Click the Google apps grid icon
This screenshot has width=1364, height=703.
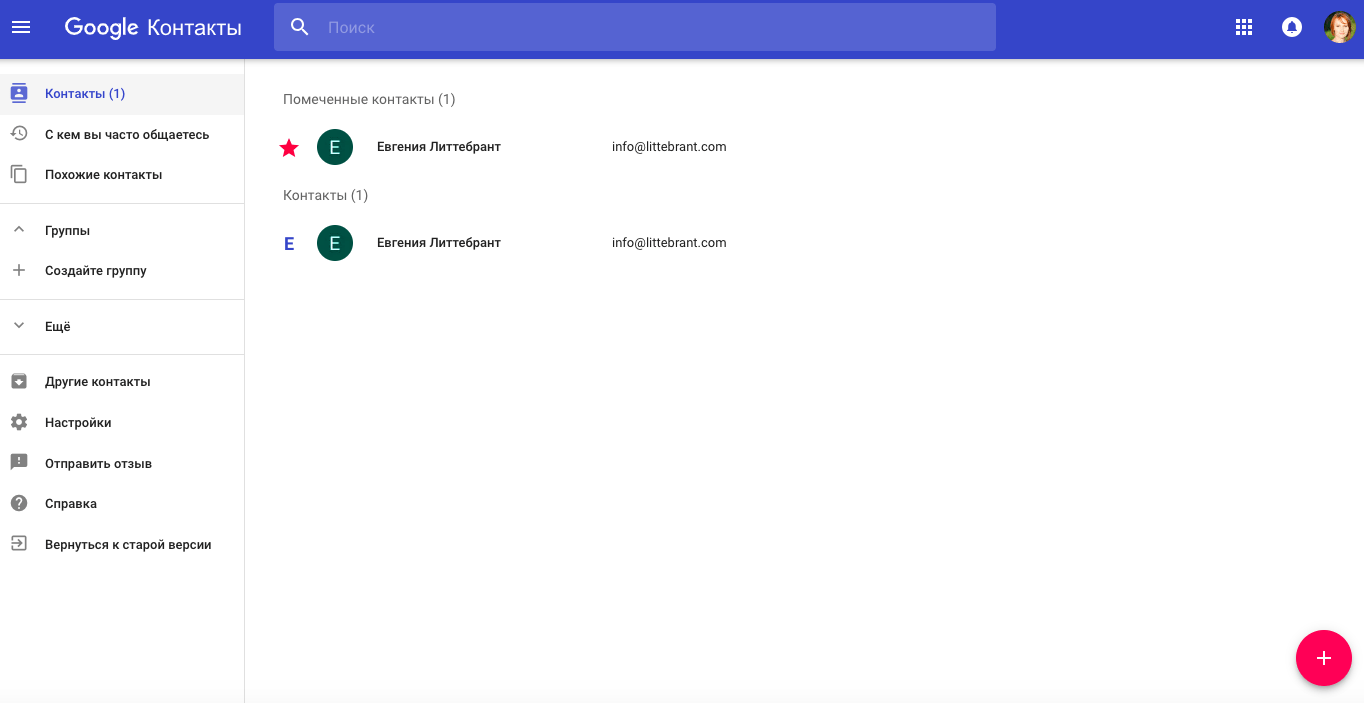(x=1244, y=27)
